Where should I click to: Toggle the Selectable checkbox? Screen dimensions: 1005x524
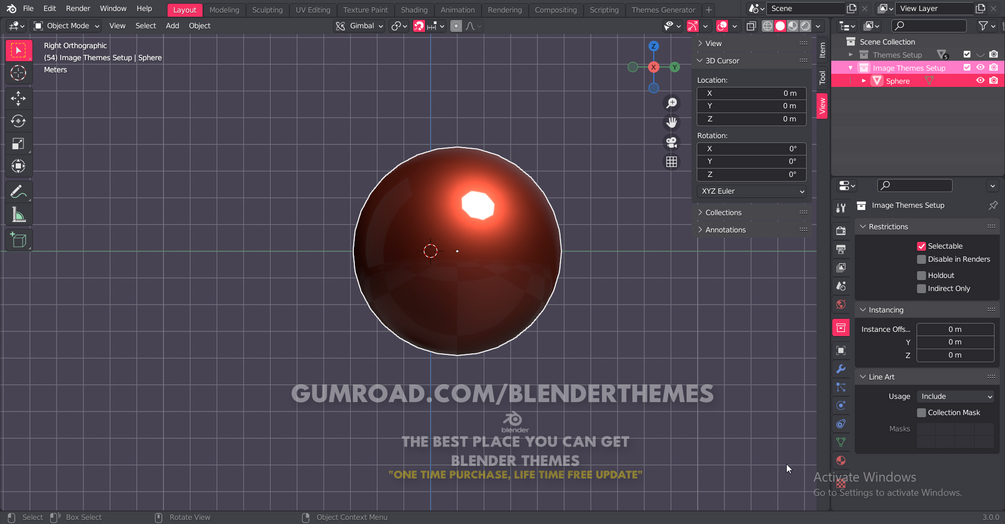coord(921,246)
